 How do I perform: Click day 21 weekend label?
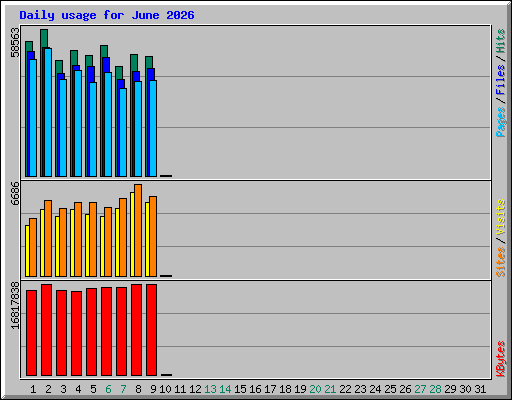click(330, 389)
